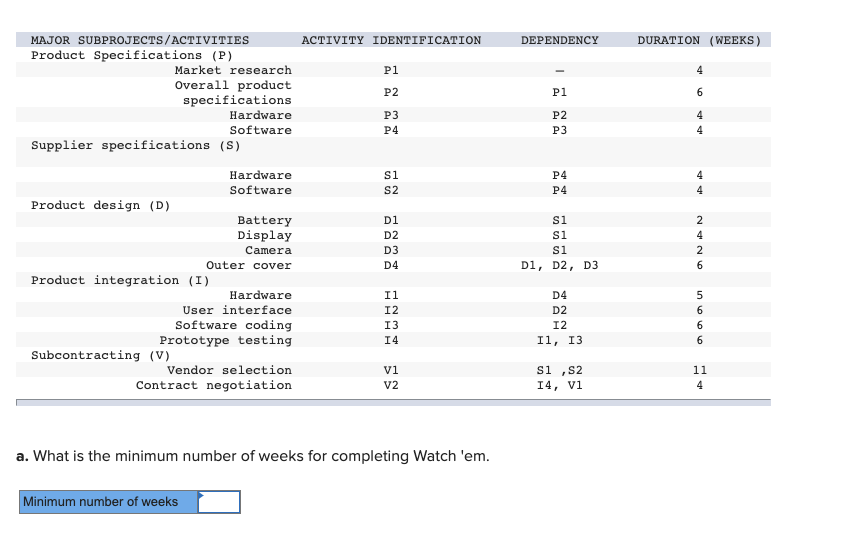Click the activity ID 'D4'
This screenshot has height=541, width=853.
click(391, 265)
